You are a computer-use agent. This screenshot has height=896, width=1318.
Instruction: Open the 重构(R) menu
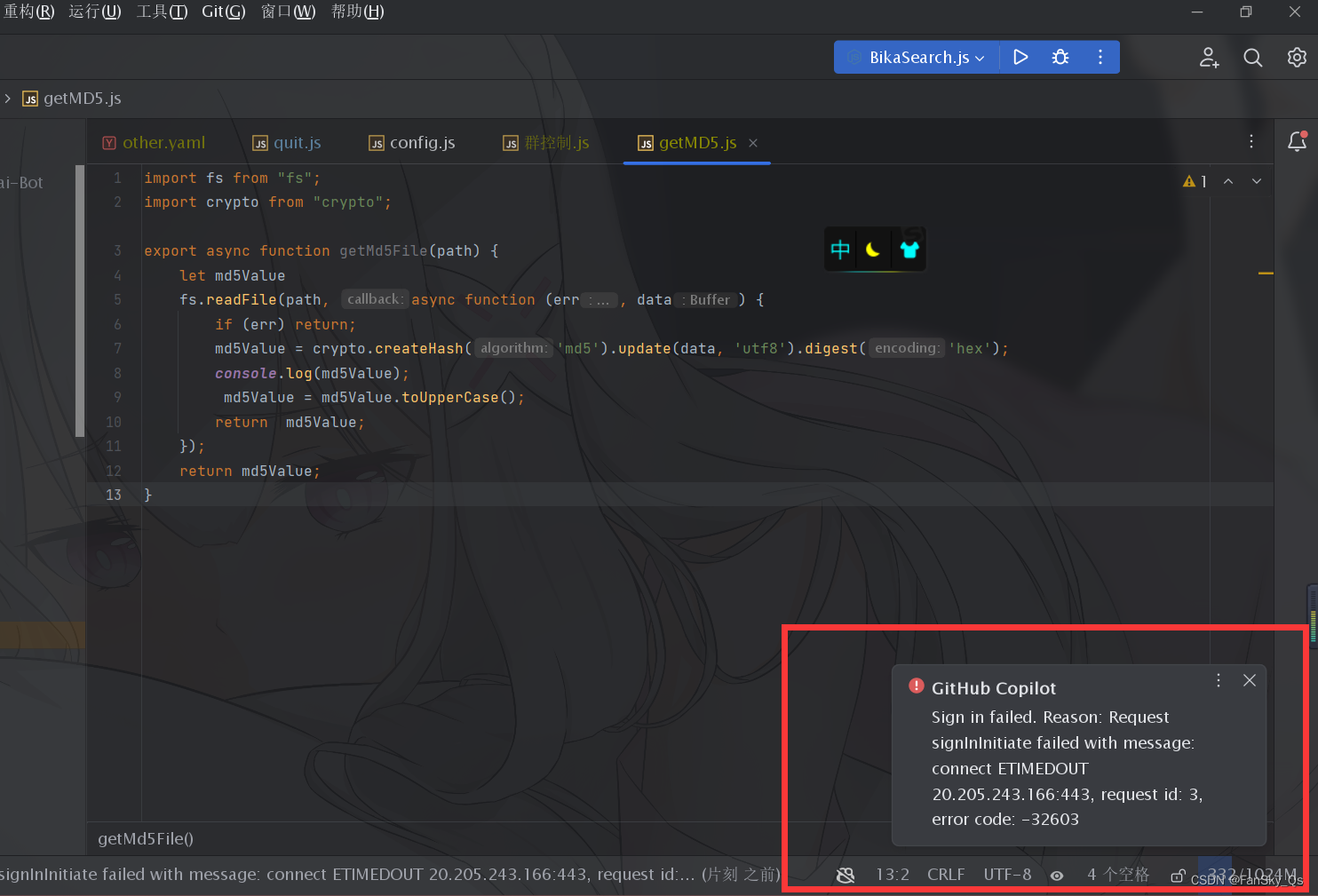click(x=28, y=12)
